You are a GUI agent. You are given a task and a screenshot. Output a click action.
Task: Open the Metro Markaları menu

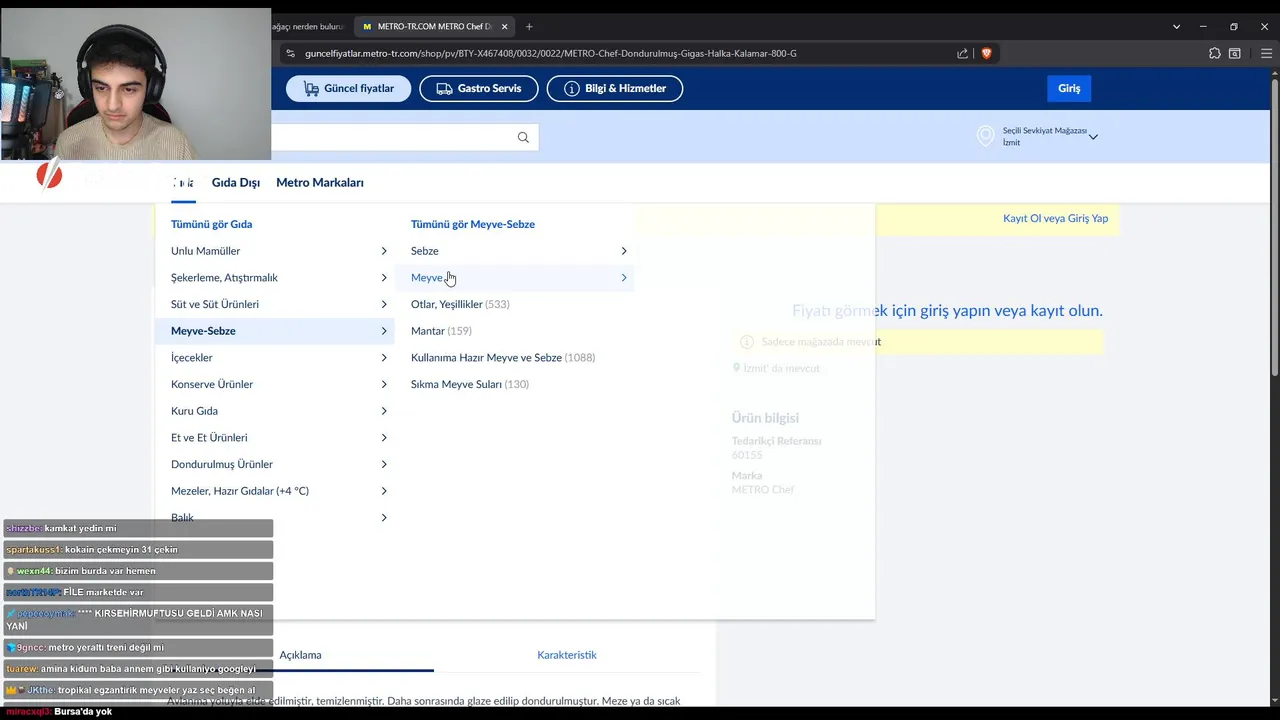[x=320, y=182]
